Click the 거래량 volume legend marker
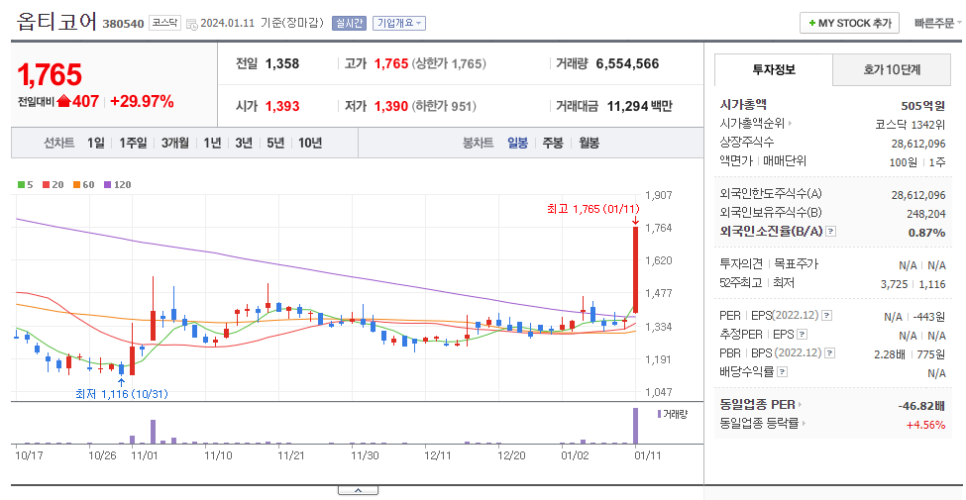Image resolution: width=966 pixels, height=500 pixels. [x=671, y=414]
